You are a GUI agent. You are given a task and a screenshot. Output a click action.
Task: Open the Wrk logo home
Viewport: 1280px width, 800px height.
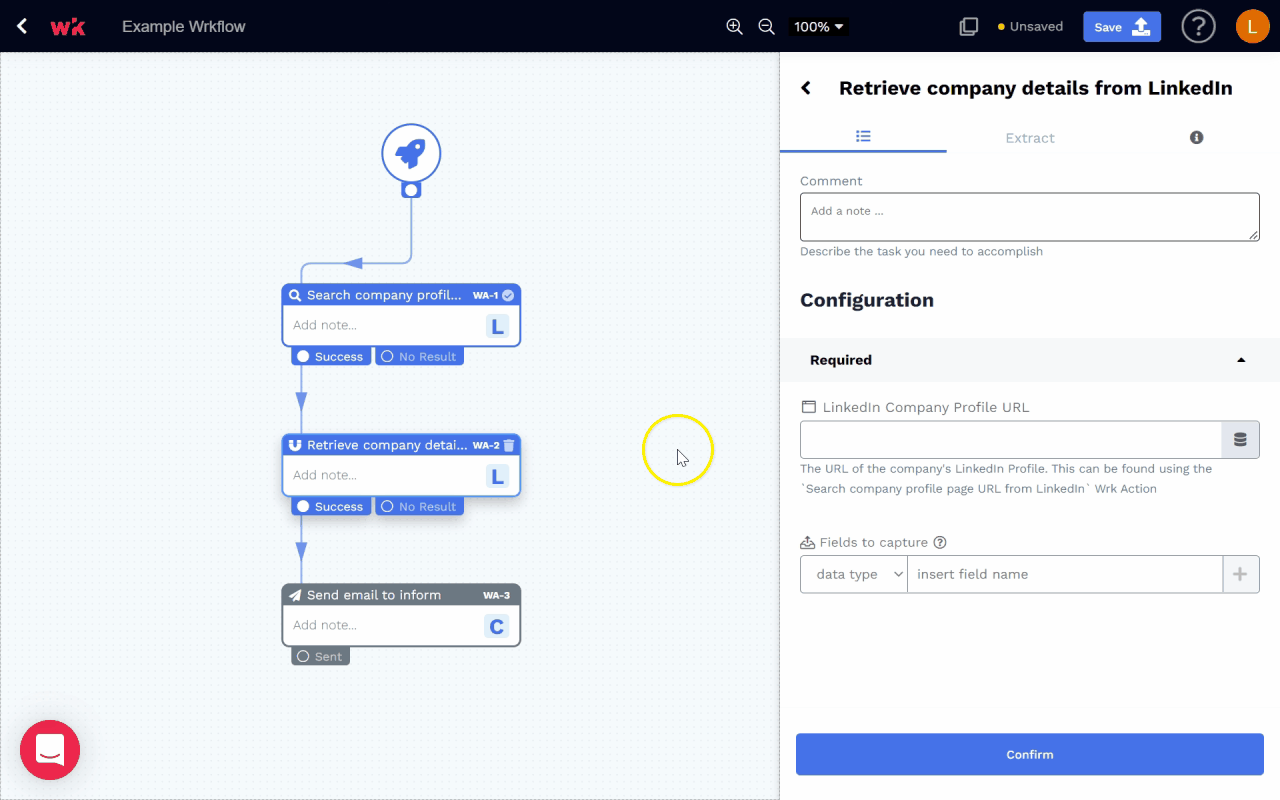pos(68,27)
